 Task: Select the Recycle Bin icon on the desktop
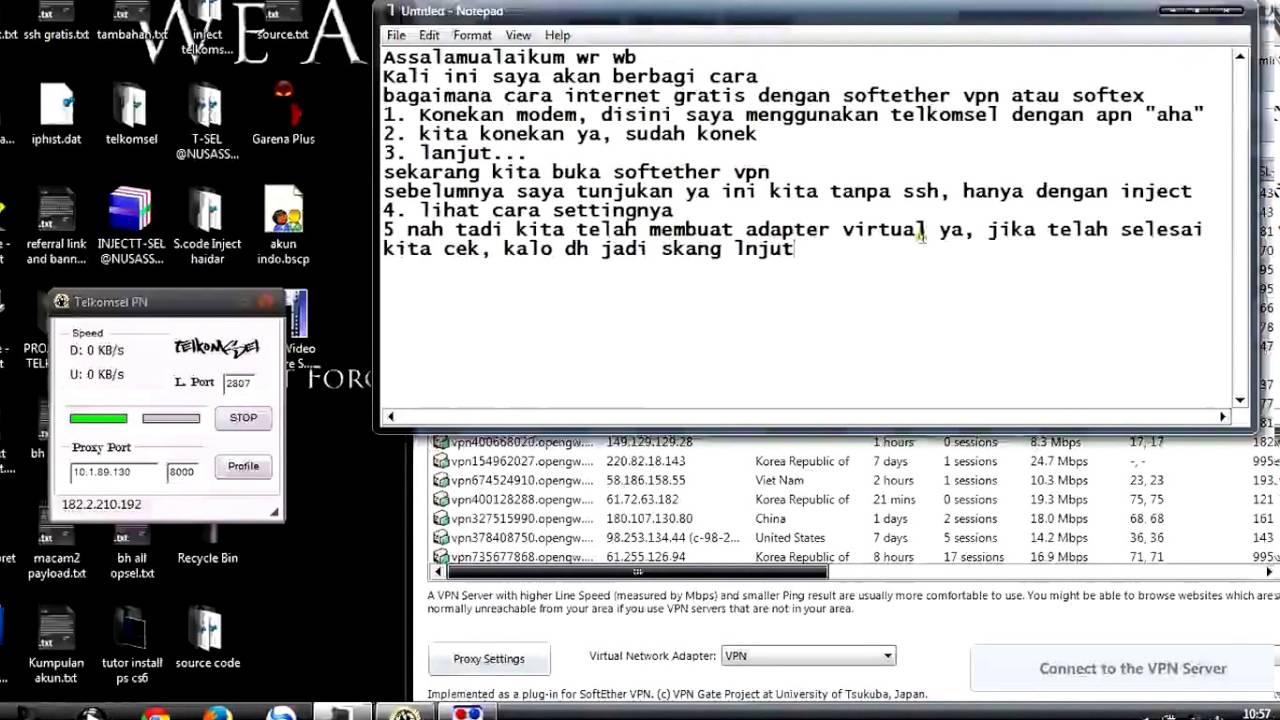tap(207, 545)
